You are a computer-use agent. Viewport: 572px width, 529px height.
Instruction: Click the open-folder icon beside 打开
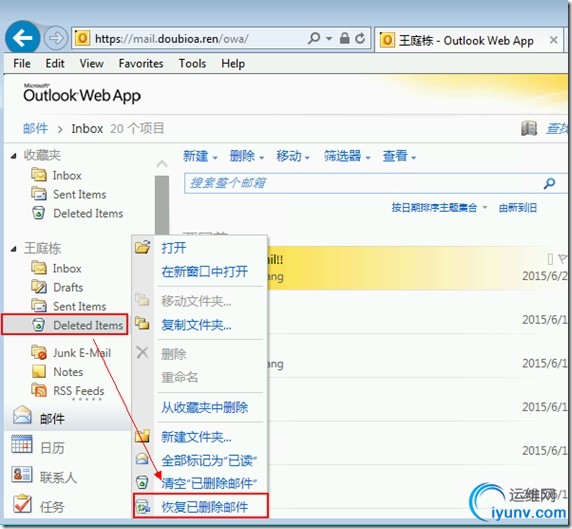click(x=142, y=247)
